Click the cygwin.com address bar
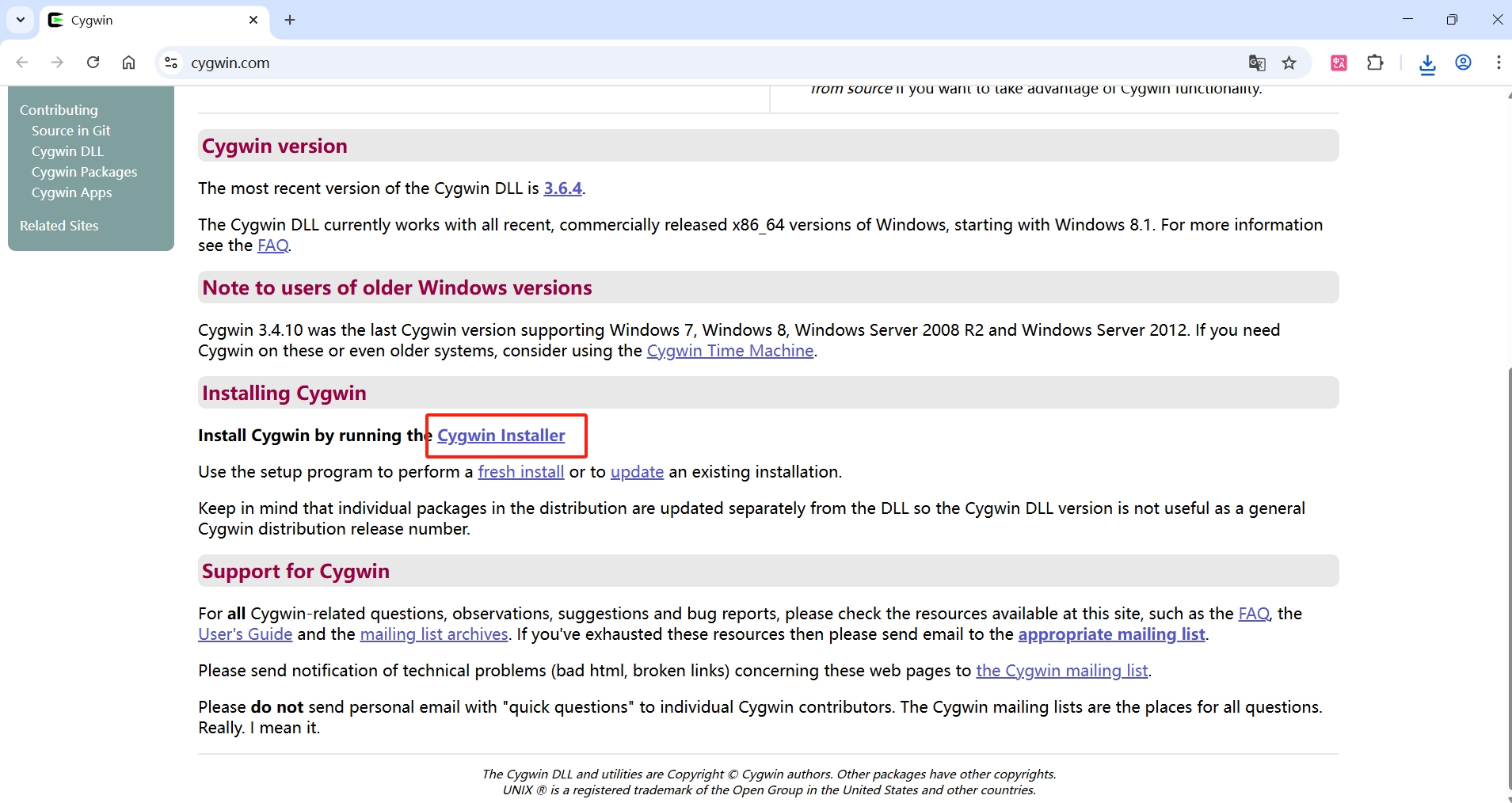 click(x=634, y=63)
